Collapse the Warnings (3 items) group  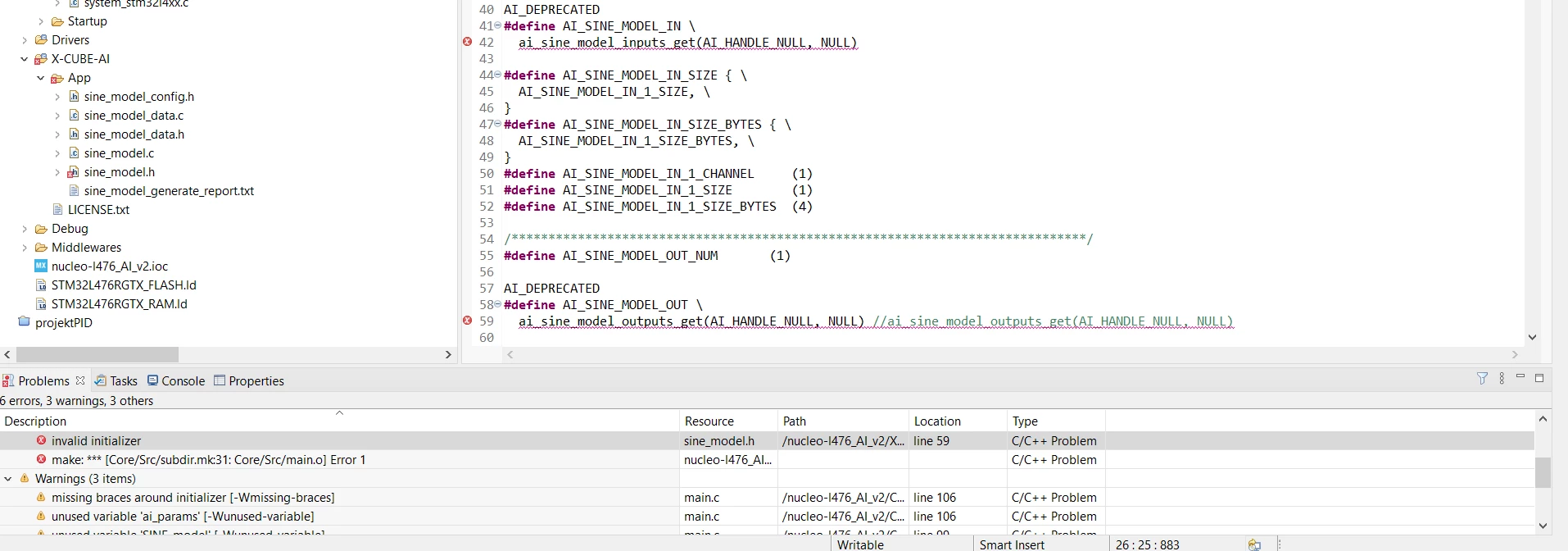[x=8, y=479]
